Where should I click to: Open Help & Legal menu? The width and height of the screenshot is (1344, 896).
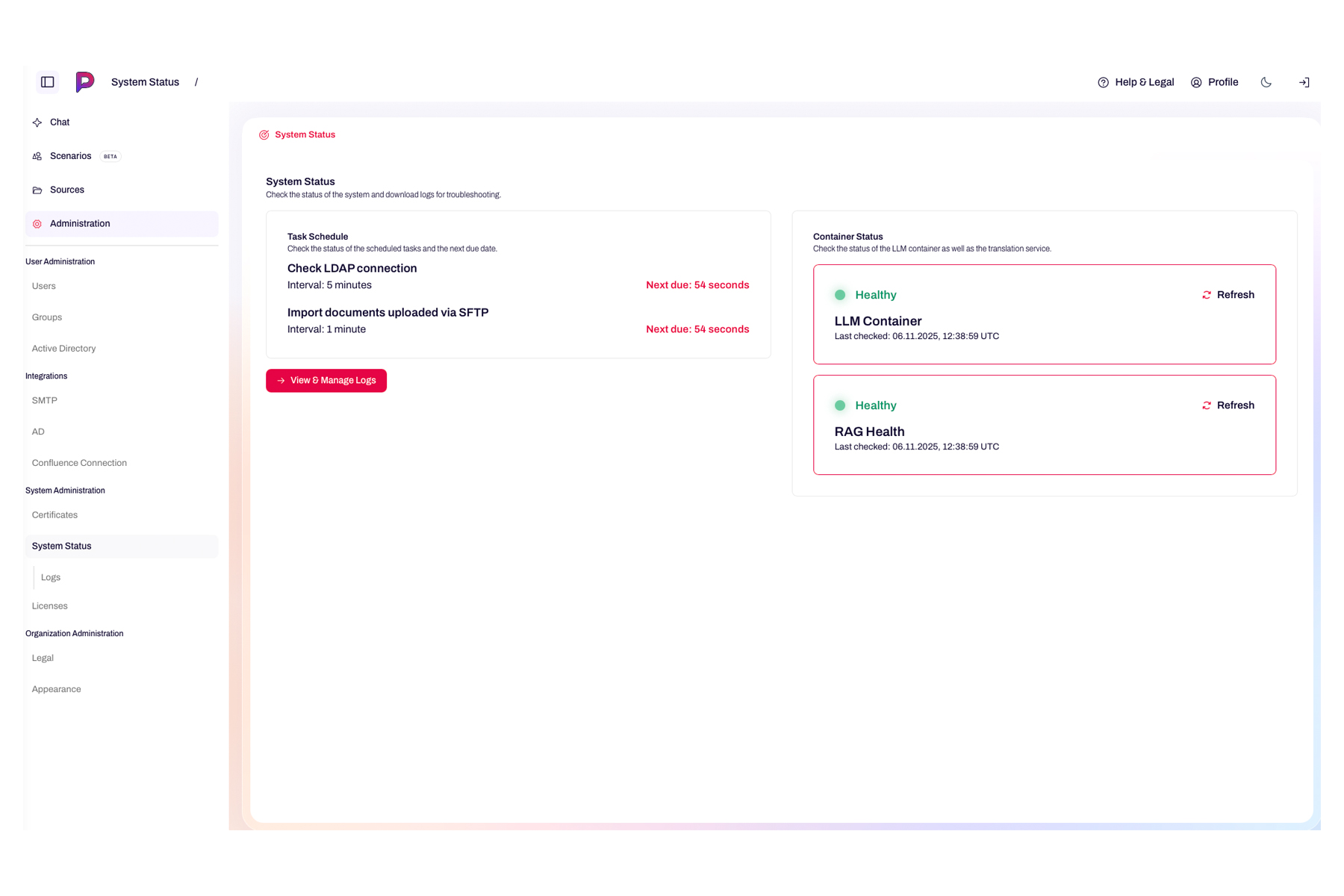1136,82
